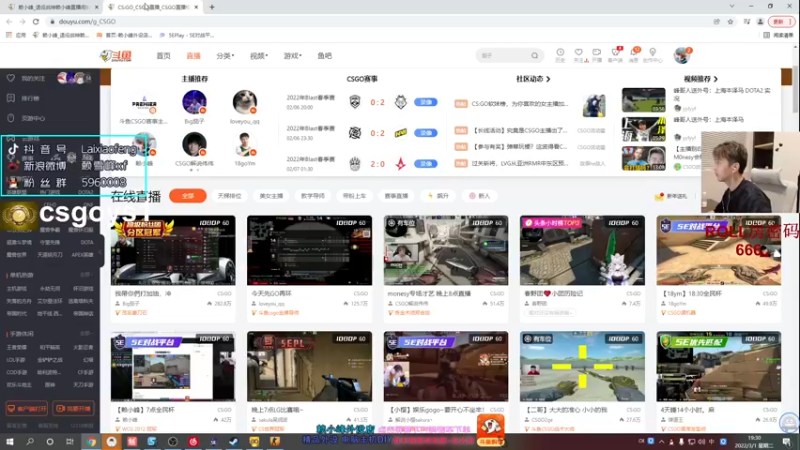Click replay button for 02/06 23:30 match
This screenshot has width=800, height=450.
[426, 133]
